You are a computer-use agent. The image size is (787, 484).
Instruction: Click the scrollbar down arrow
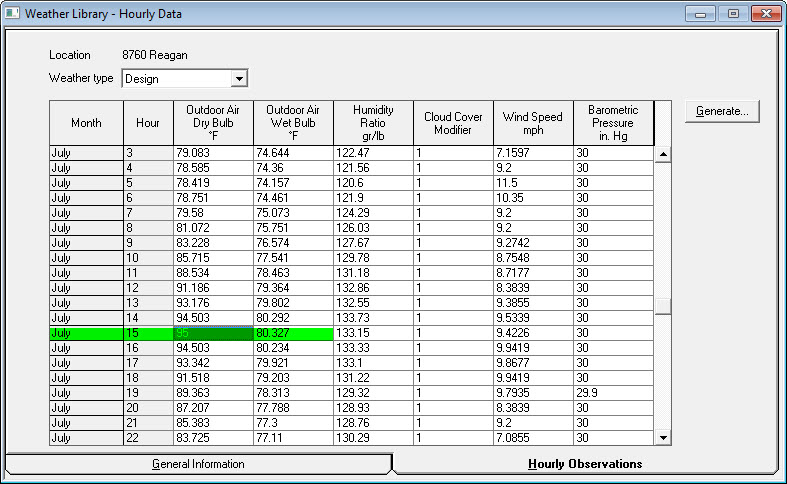663,438
